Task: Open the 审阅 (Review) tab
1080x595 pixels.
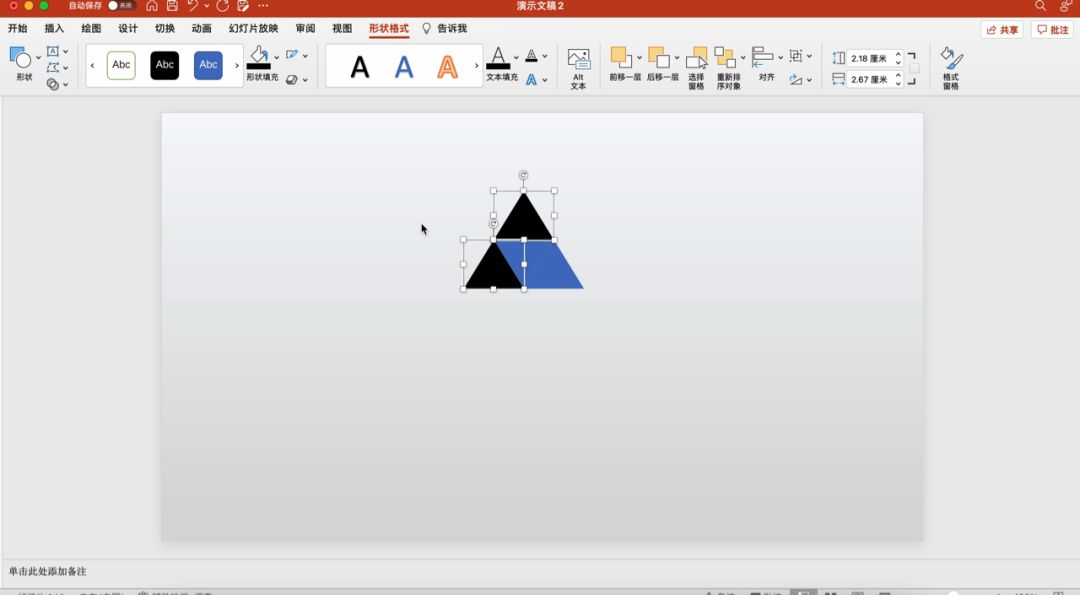Action: pyautogui.click(x=305, y=28)
